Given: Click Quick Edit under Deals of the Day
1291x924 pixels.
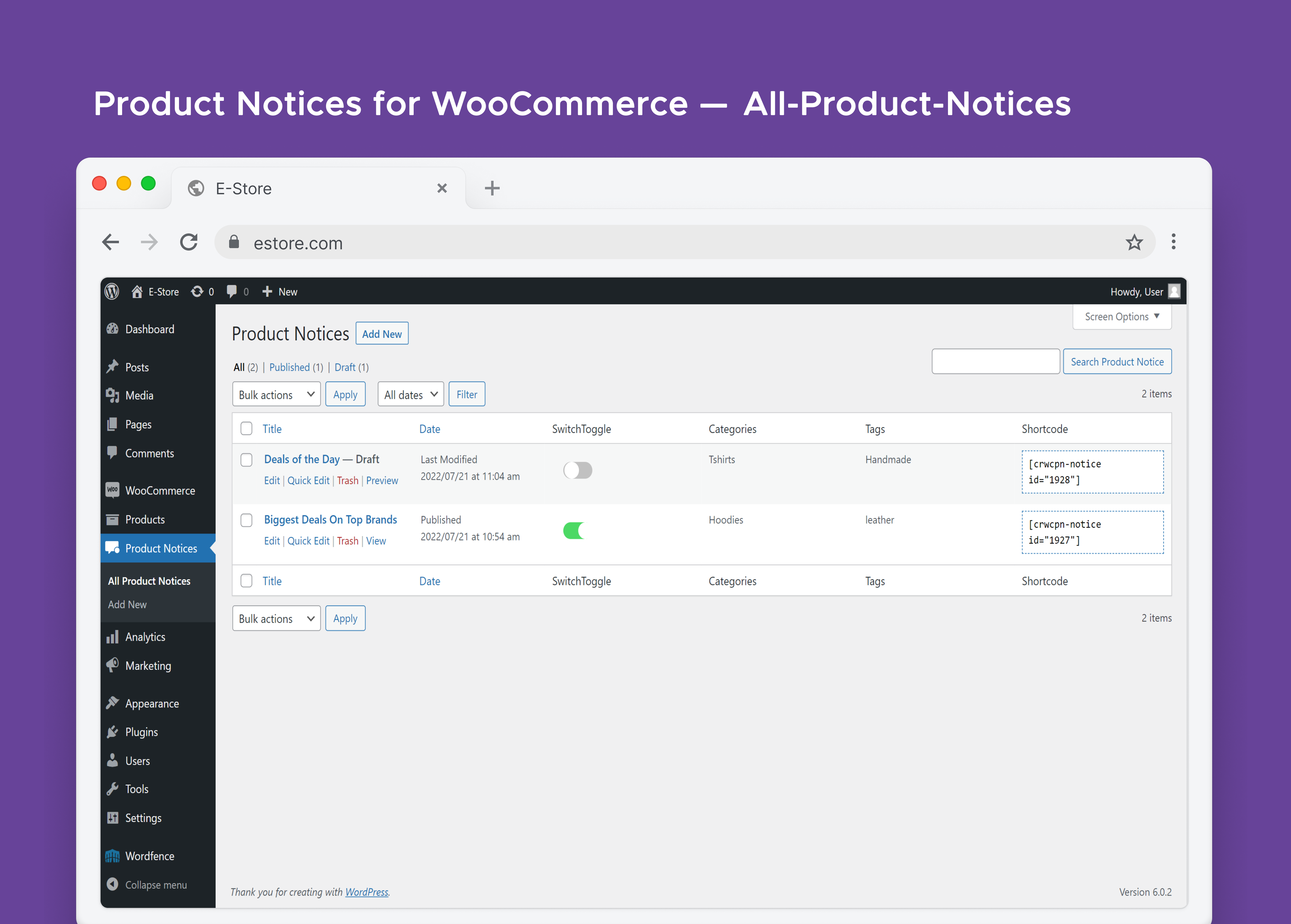Looking at the screenshot, I should point(308,481).
